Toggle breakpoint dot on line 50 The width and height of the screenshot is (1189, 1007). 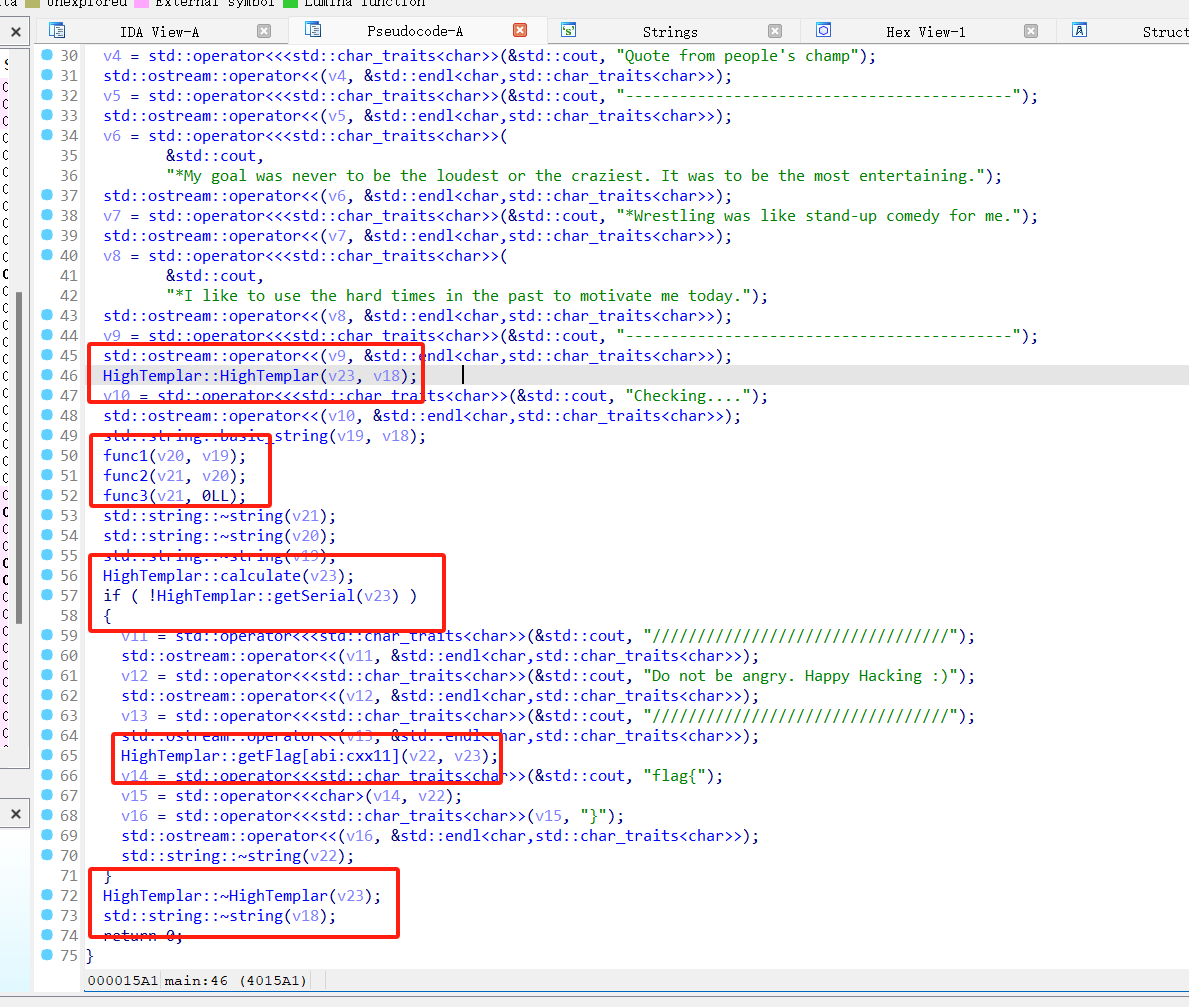coord(47,454)
